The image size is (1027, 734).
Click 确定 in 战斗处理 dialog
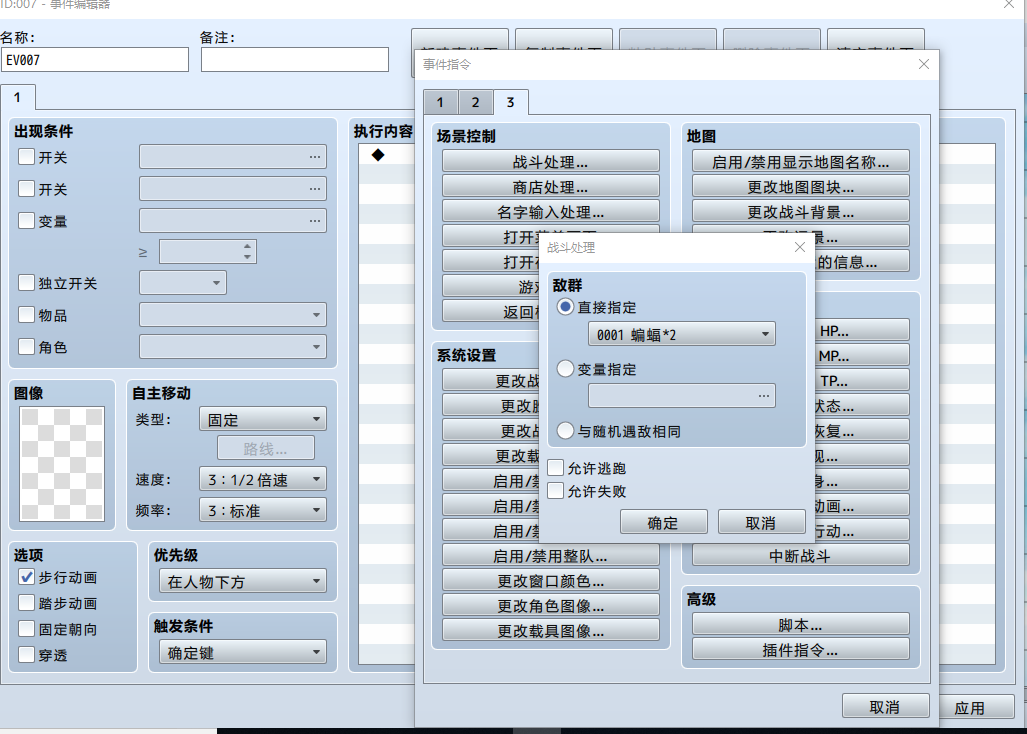coord(663,523)
